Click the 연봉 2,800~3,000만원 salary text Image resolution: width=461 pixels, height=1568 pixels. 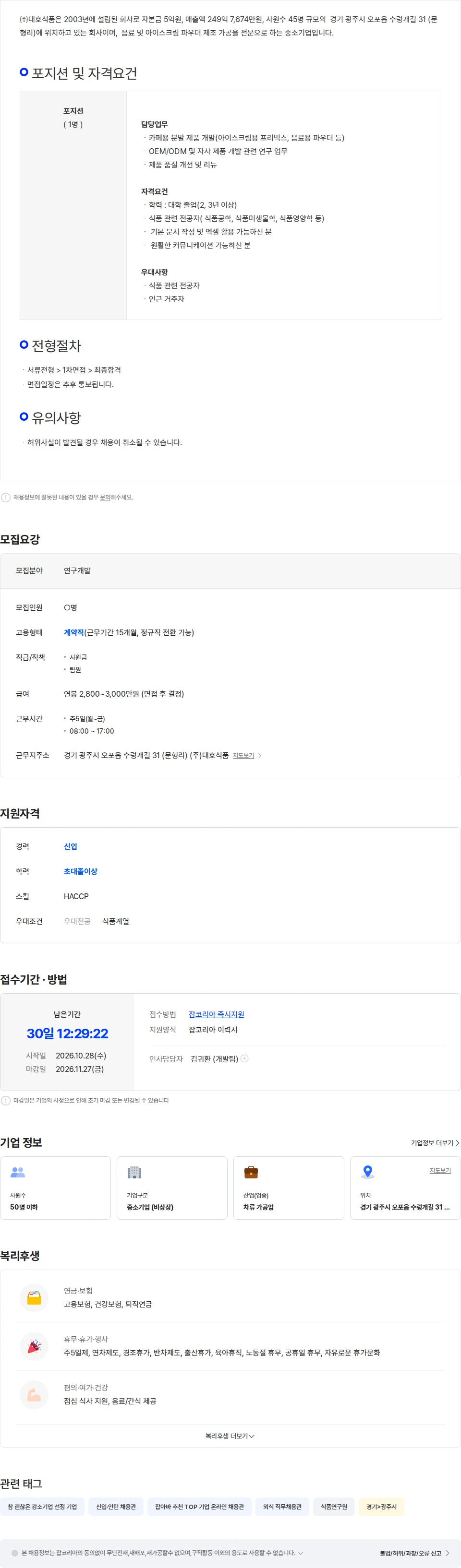point(123,693)
